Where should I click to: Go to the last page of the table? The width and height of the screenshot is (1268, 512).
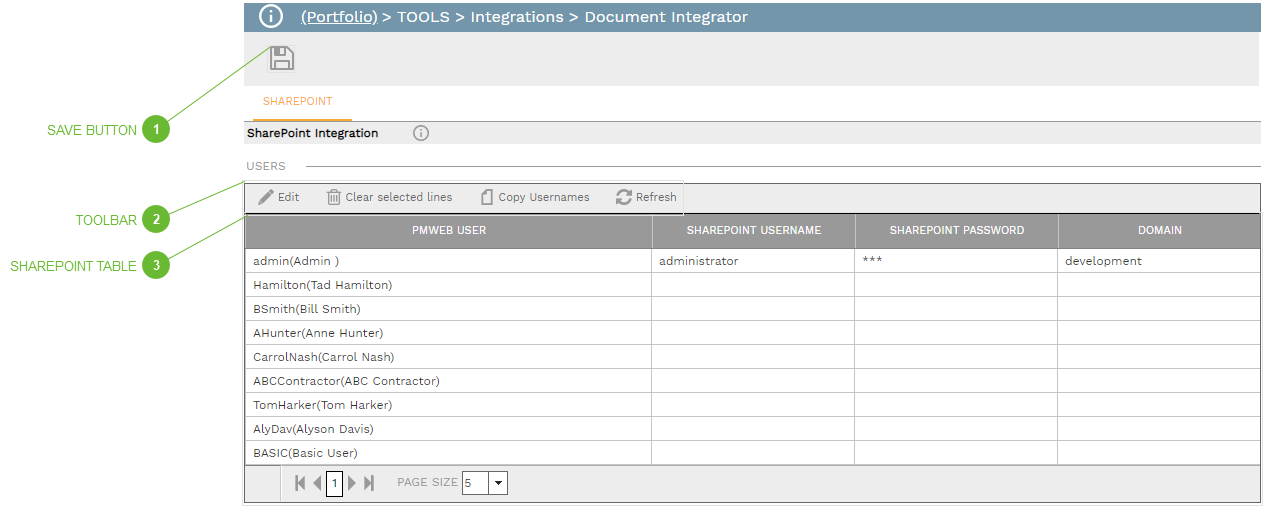pyautogui.click(x=369, y=483)
